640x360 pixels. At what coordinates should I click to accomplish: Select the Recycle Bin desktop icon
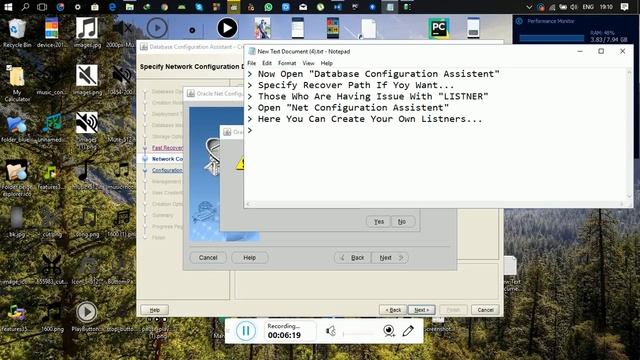[x=17, y=33]
